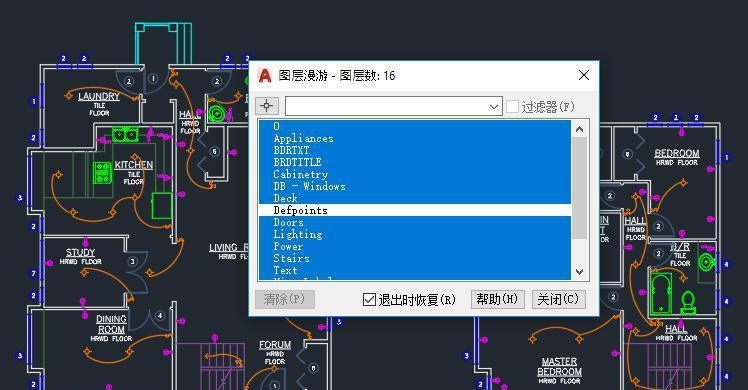Image resolution: width=748 pixels, height=390 pixels.
Task: Uncheck 退出时恢复(R) checkbox
Action: click(369, 299)
